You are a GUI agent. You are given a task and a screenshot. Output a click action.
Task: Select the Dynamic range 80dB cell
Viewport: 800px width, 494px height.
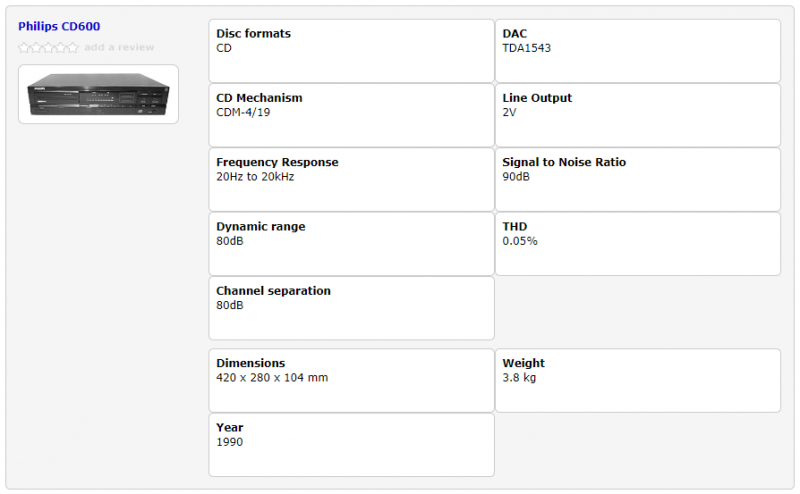351,243
